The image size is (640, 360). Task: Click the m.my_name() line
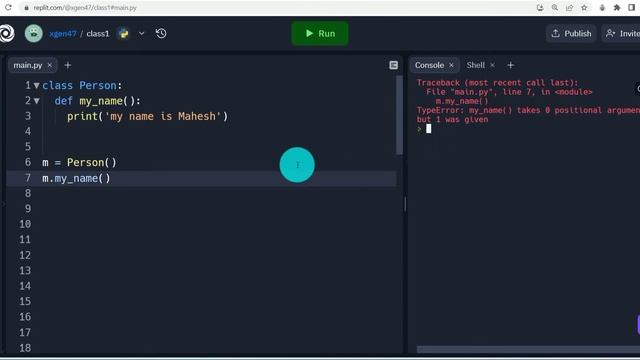[x=76, y=178]
